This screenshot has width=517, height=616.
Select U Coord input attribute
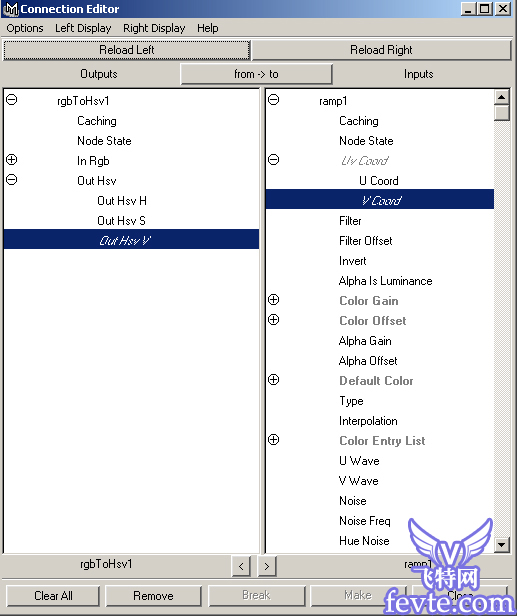tap(379, 181)
